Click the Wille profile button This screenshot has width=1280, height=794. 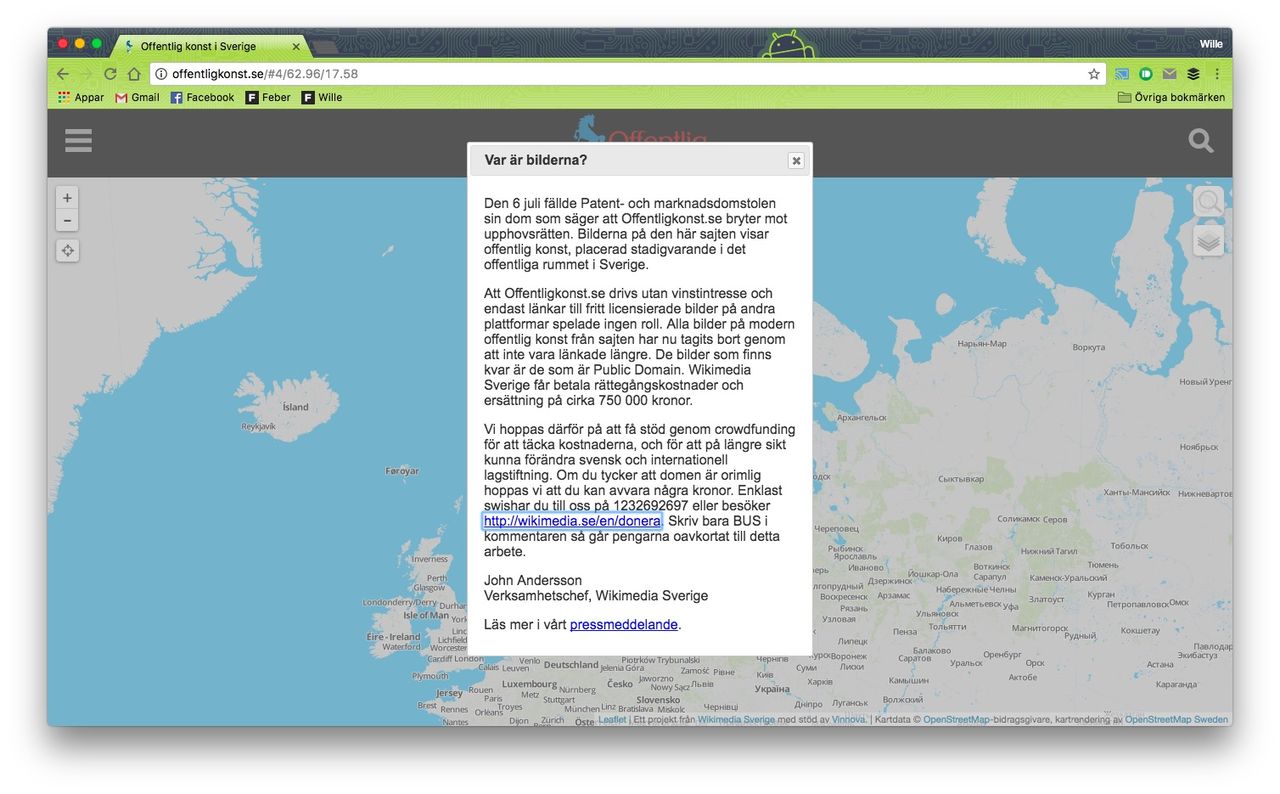tap(1211, 44)
